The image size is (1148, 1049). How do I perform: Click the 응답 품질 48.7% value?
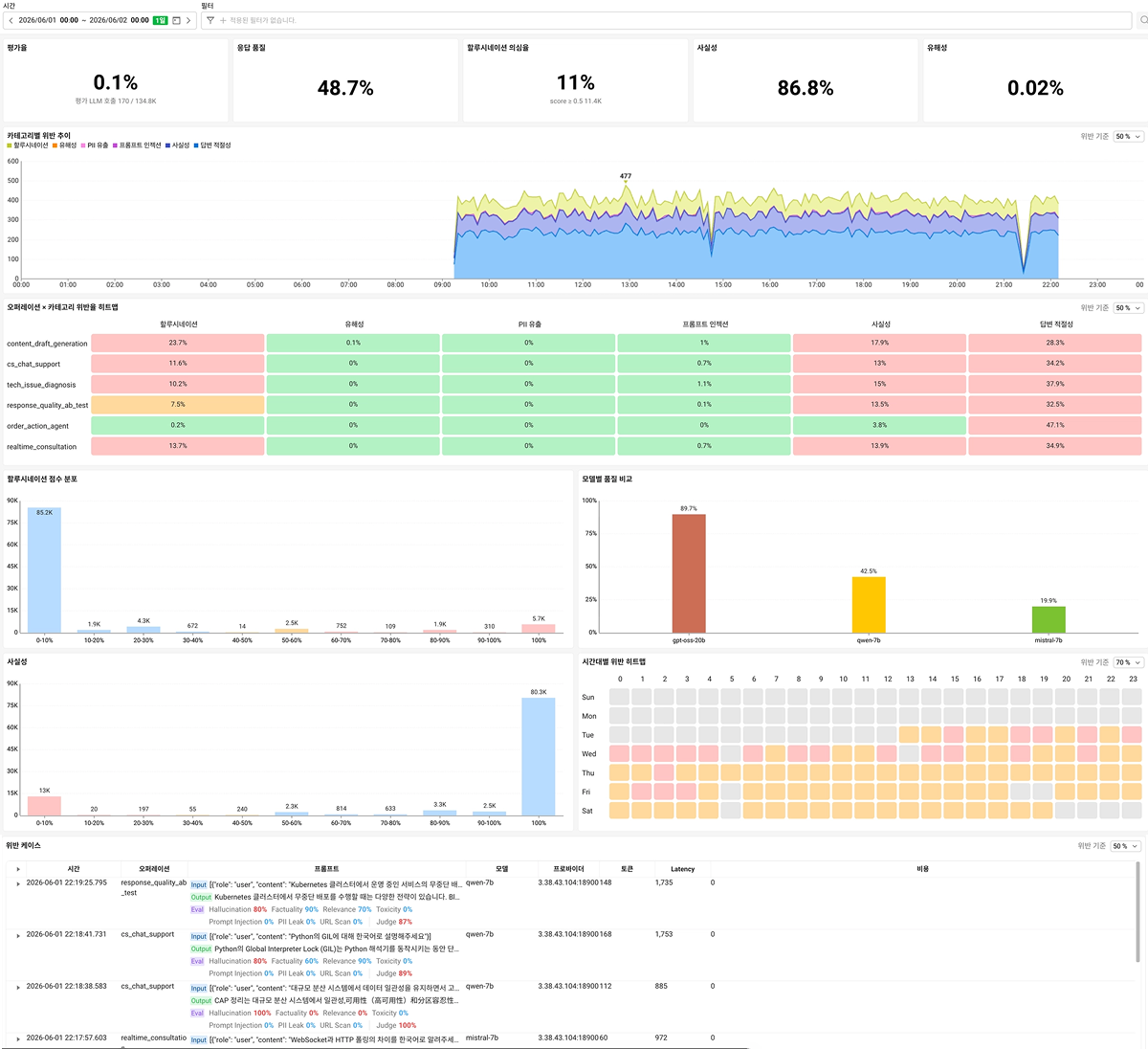(345, 88)
